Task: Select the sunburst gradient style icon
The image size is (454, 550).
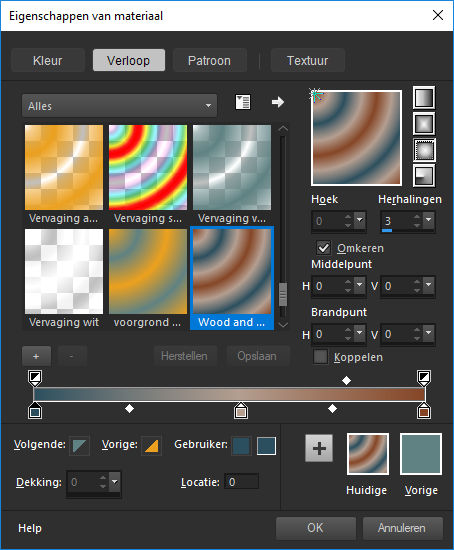Action: tap(424, 150)
